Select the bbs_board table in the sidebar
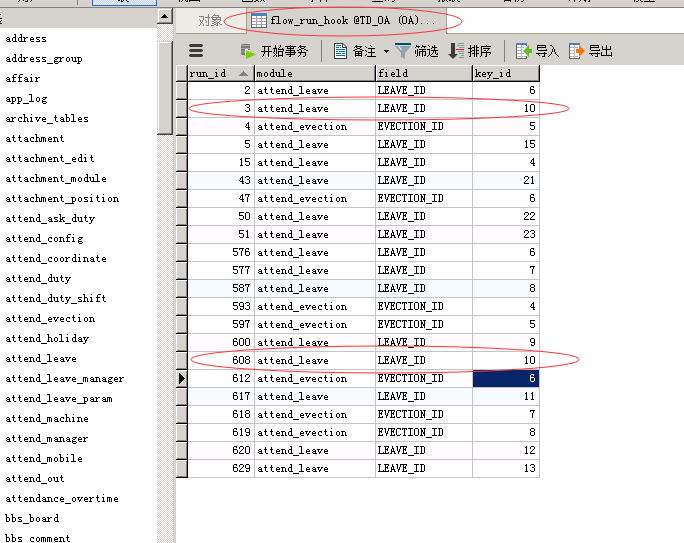This screenshot has height=543, width=684. pos(32,519)
